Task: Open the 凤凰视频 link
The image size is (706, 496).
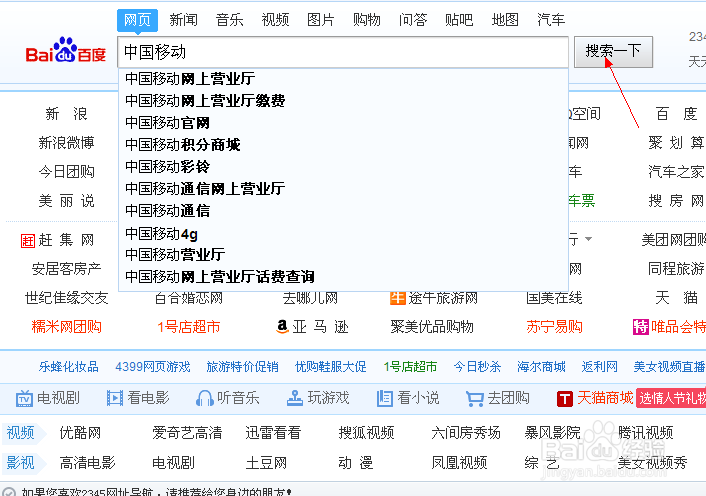Action: [459, 462]
